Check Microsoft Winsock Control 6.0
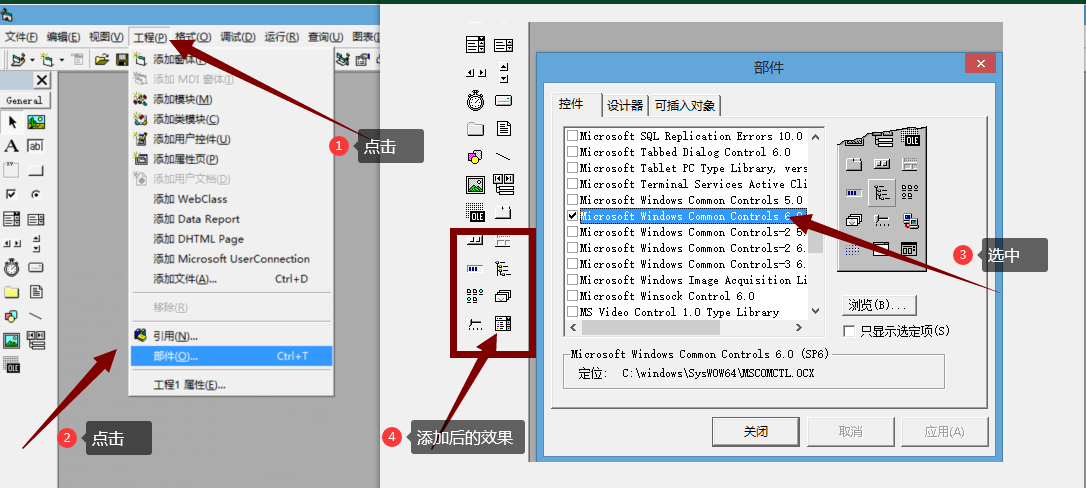Image resolution: width=1086 pixels, height=488 pixels. pos(572,296)
